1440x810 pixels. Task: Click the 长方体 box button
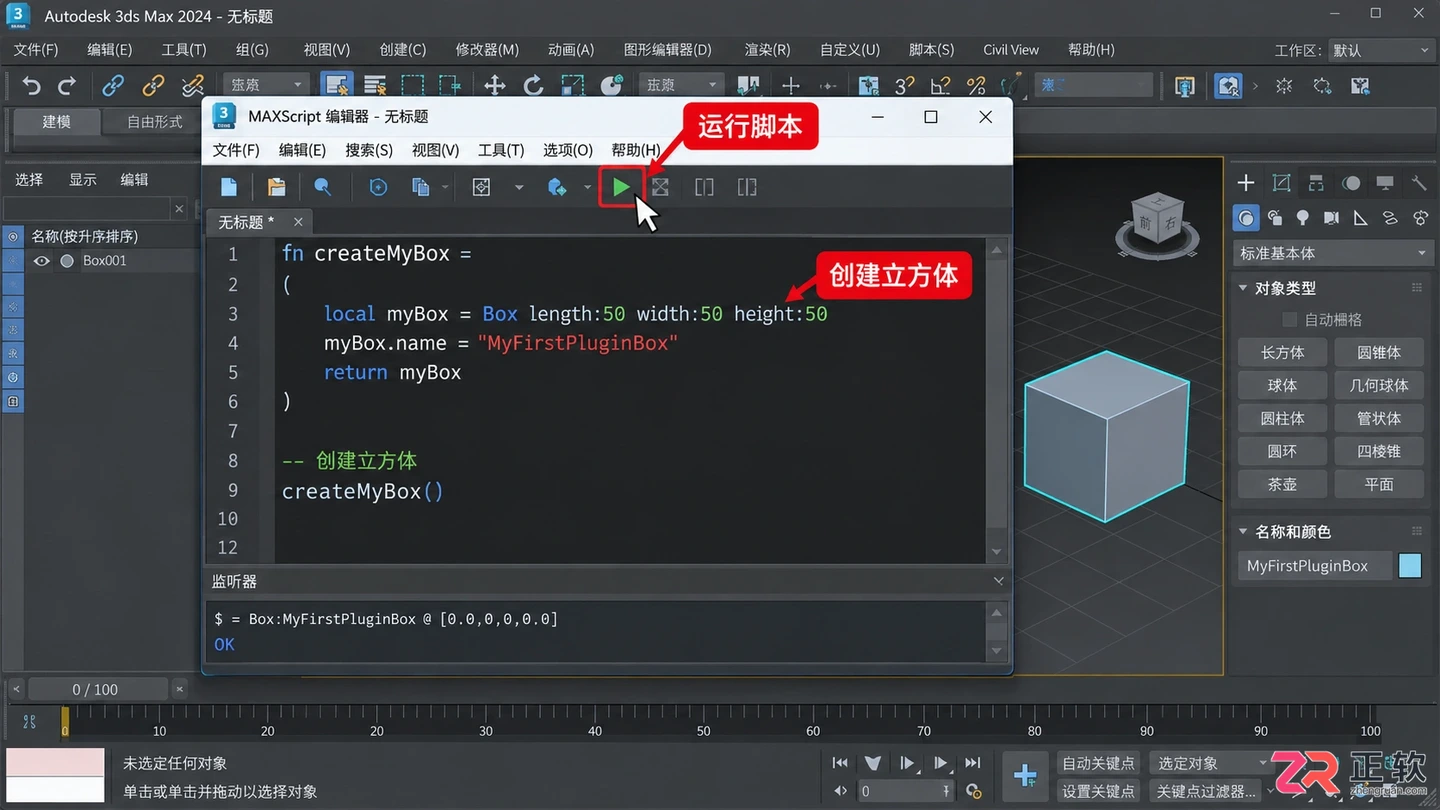[1282, 353]
